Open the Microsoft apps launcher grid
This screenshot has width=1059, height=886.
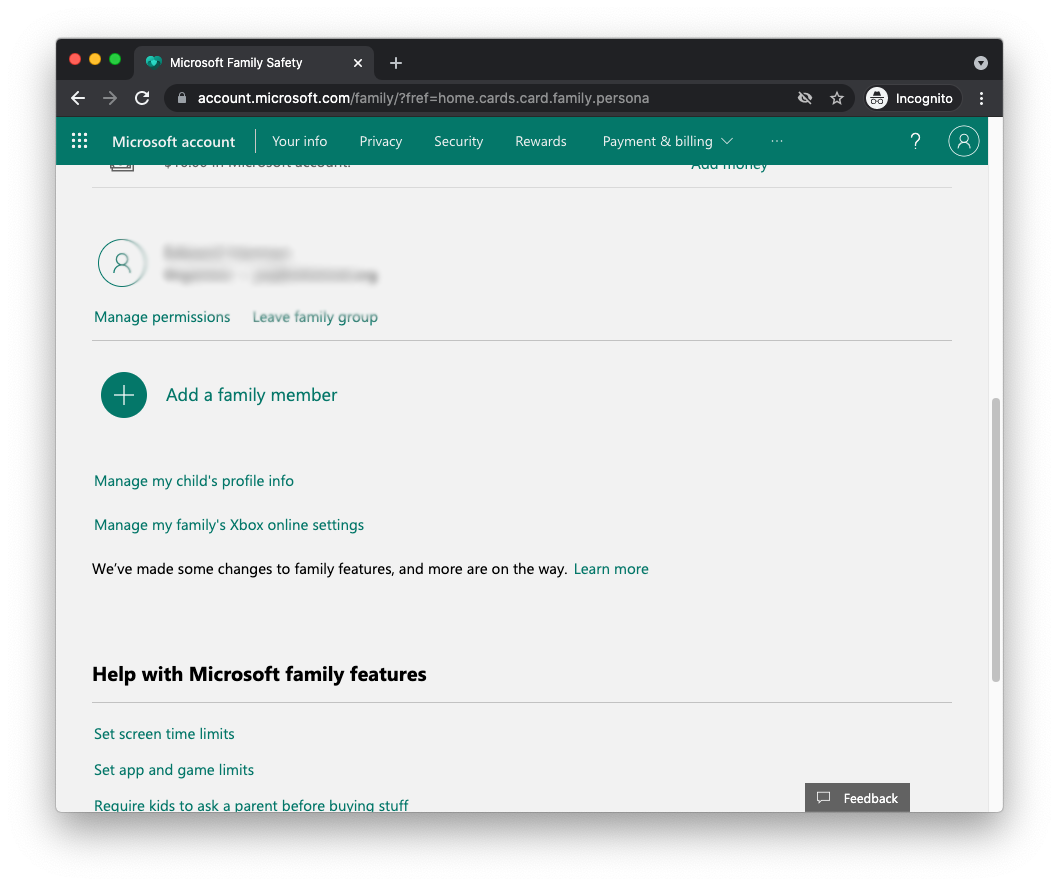[79, 141]
